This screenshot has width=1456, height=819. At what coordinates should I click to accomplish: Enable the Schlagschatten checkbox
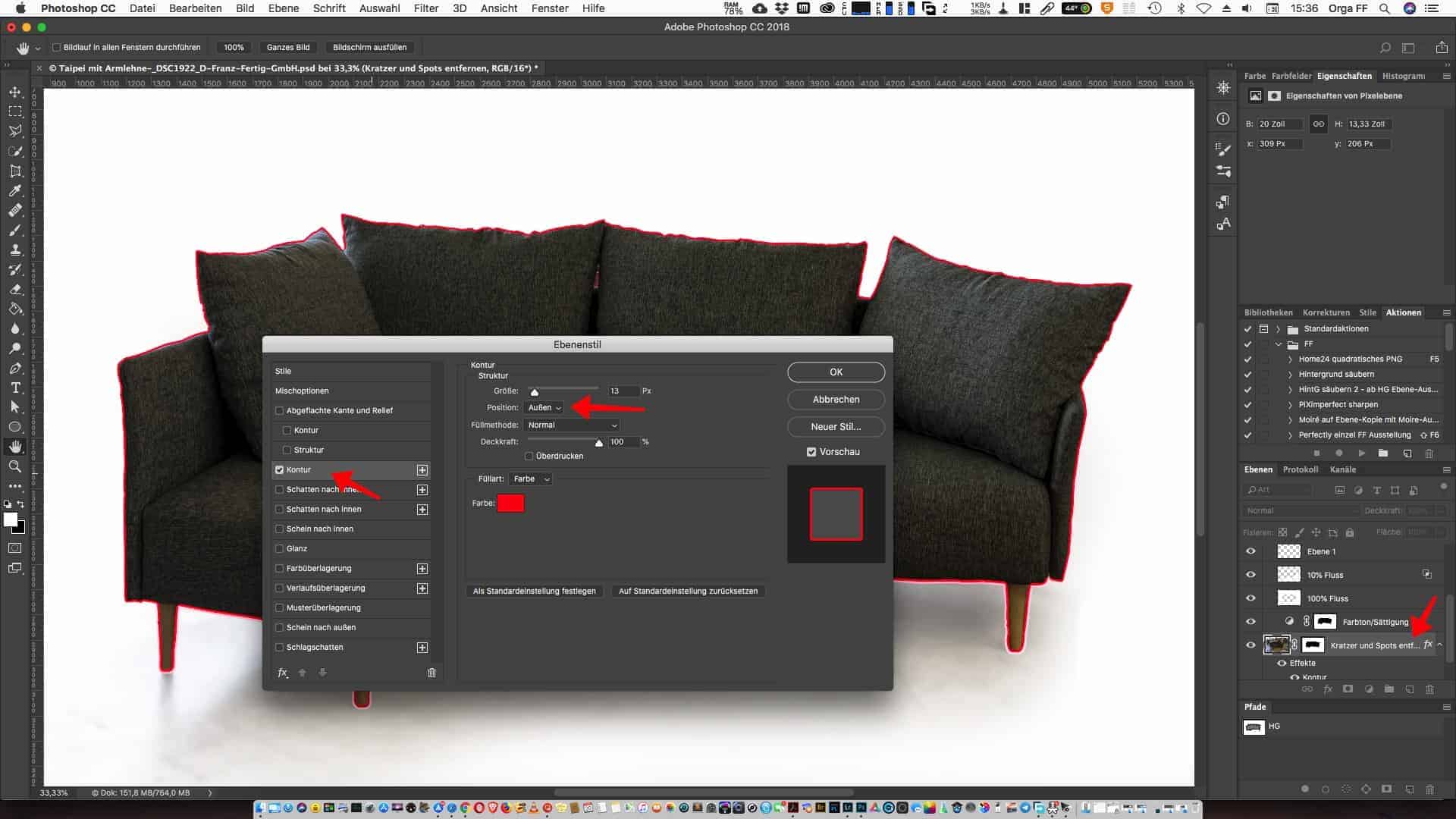[280, 648]
